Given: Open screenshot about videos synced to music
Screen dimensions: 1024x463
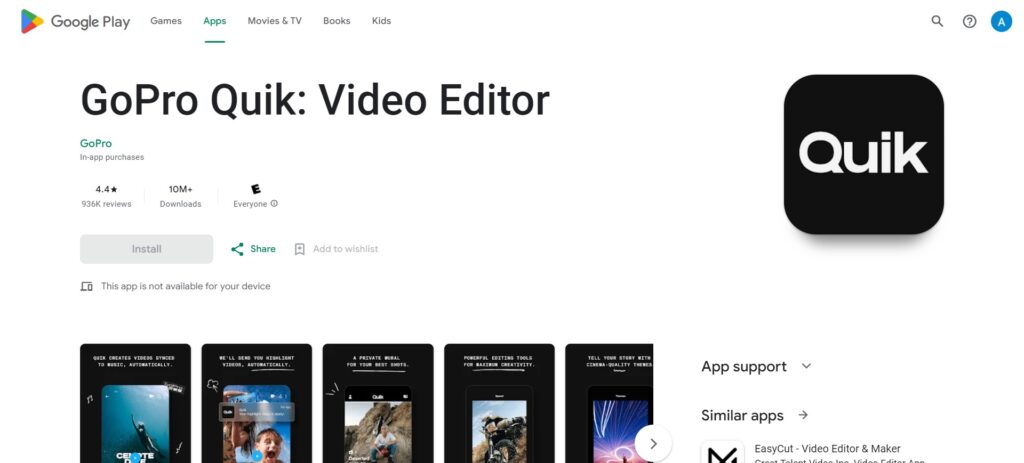Looking at the screenshot, I should pos(135,403).
